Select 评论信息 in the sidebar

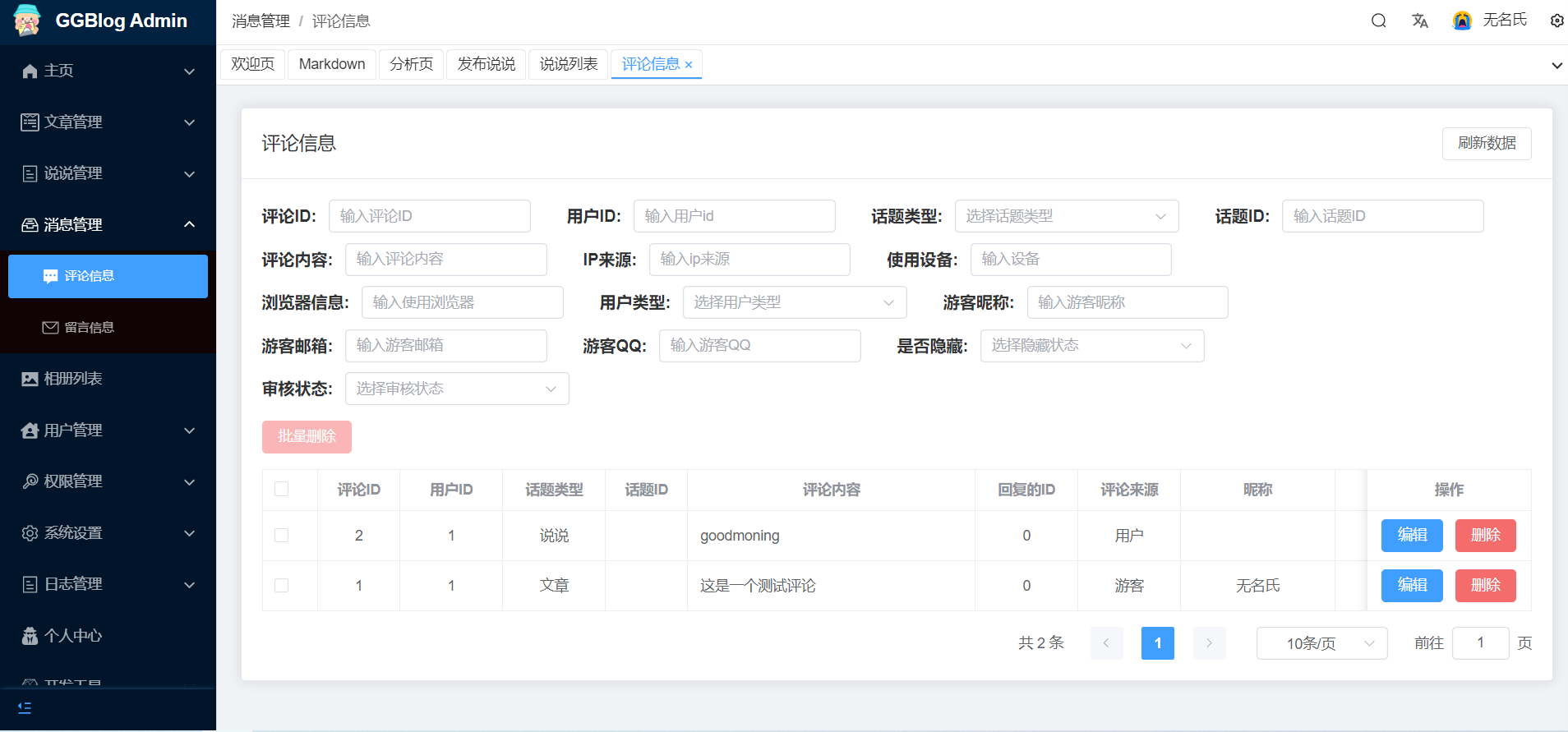pyautogui.click(x=108, y=276)
